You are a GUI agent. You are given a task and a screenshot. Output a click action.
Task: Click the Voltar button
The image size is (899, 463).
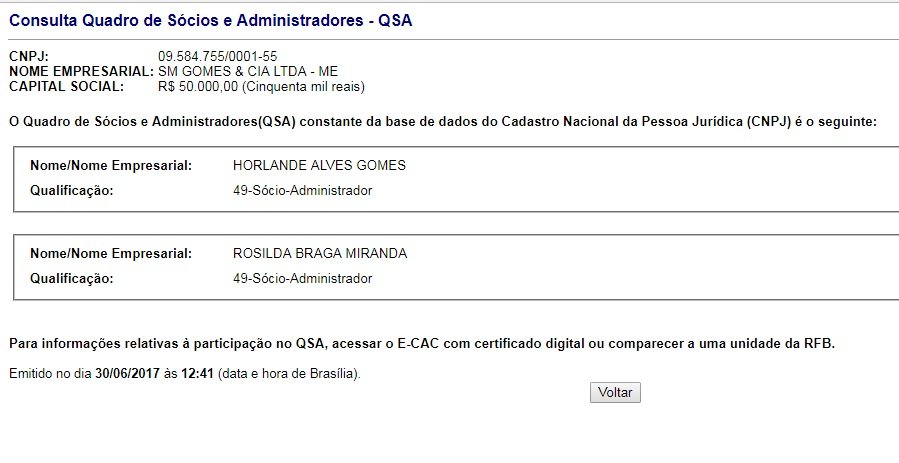[615, 393]
